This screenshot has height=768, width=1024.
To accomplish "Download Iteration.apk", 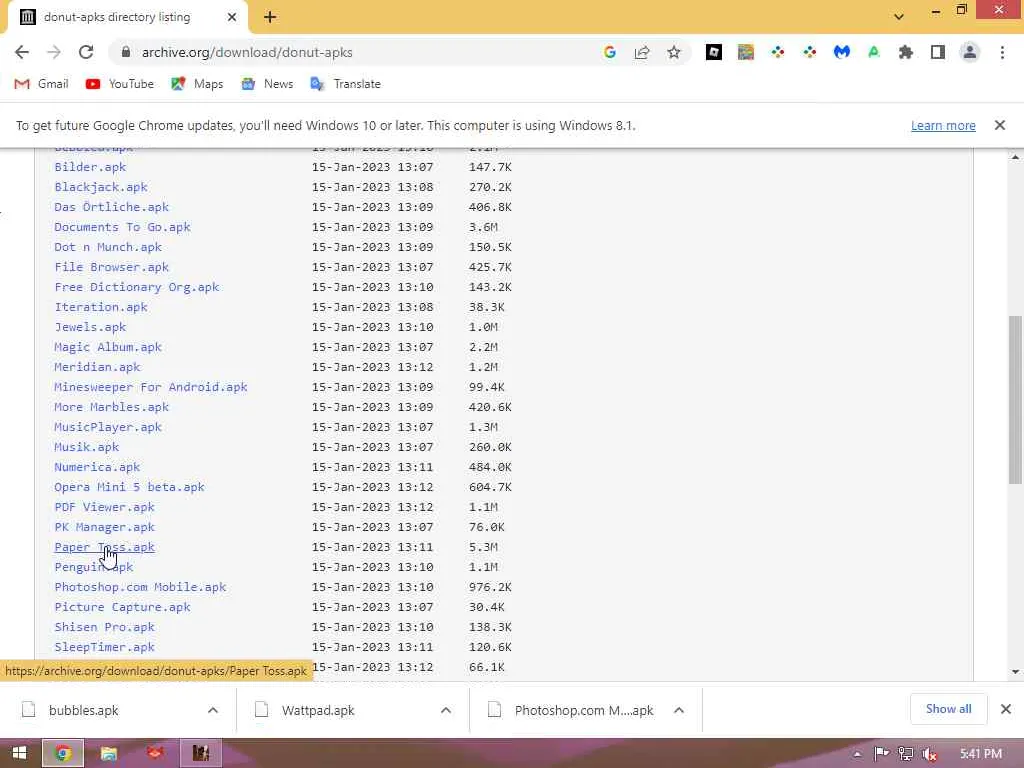I will (101, 307).
